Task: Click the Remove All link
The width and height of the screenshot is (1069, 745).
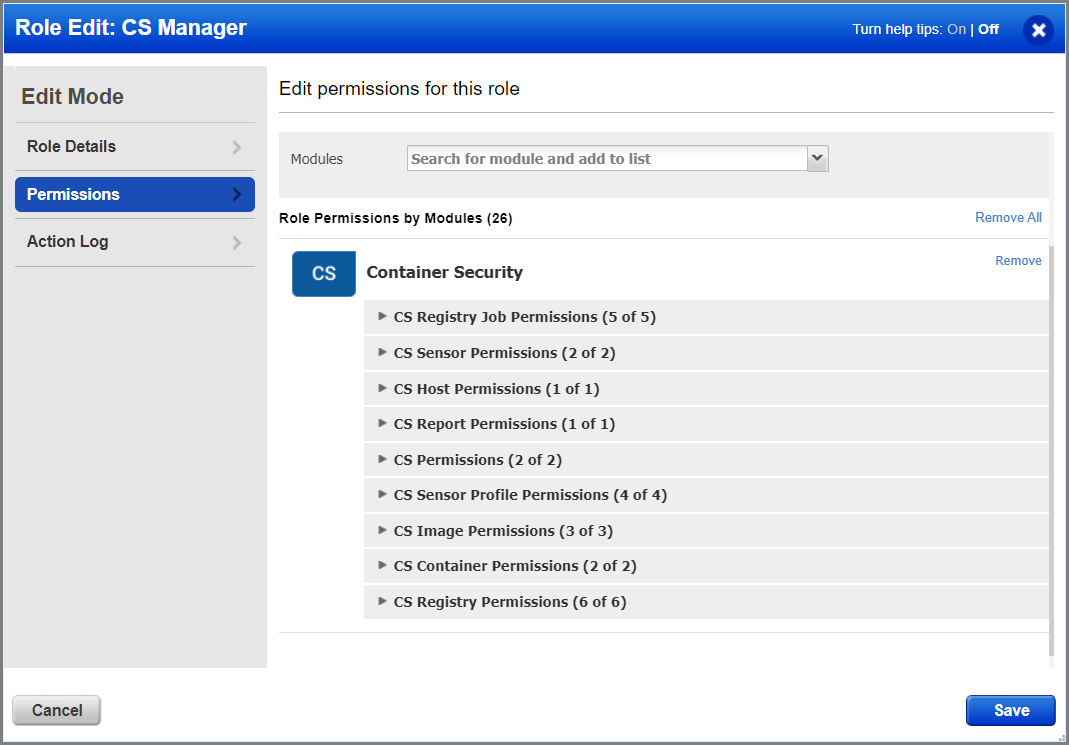Action: [1008, 217]
